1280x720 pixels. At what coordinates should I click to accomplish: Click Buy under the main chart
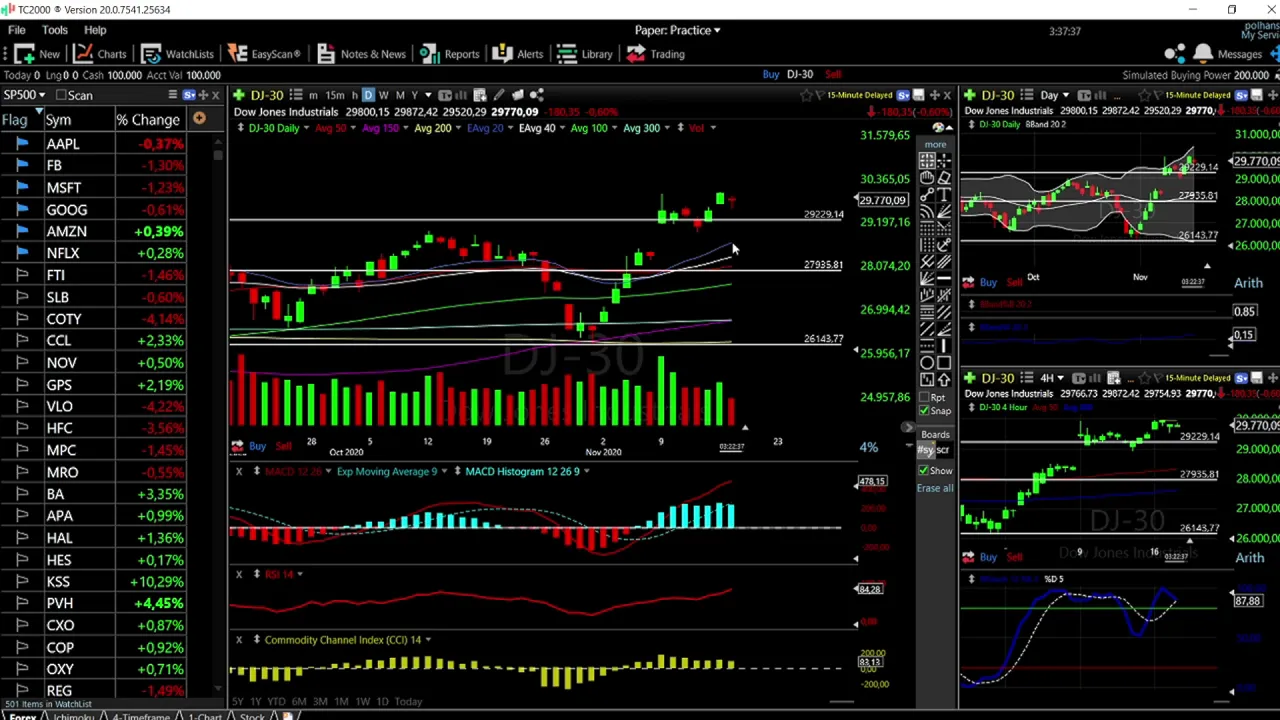click(x=257, y=446)
